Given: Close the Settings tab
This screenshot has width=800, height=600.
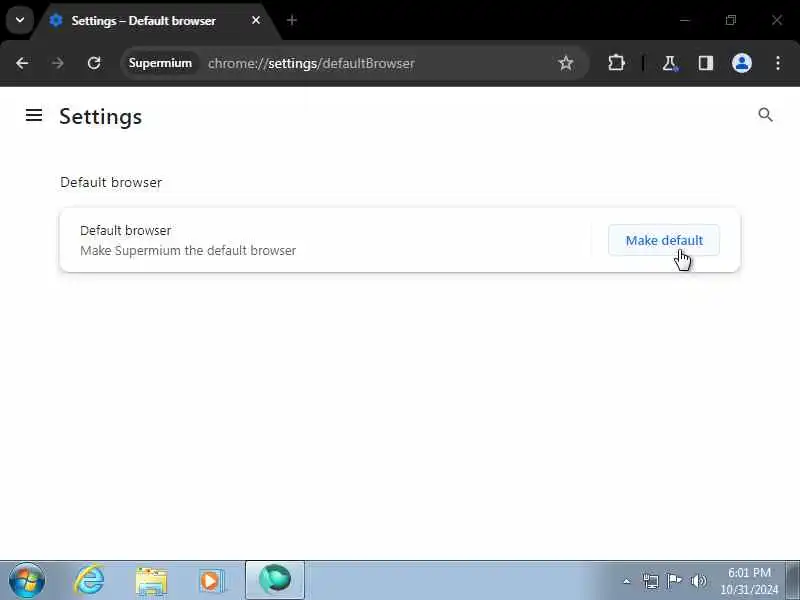Looking at the screenshot, I should [x=256, y=20].
